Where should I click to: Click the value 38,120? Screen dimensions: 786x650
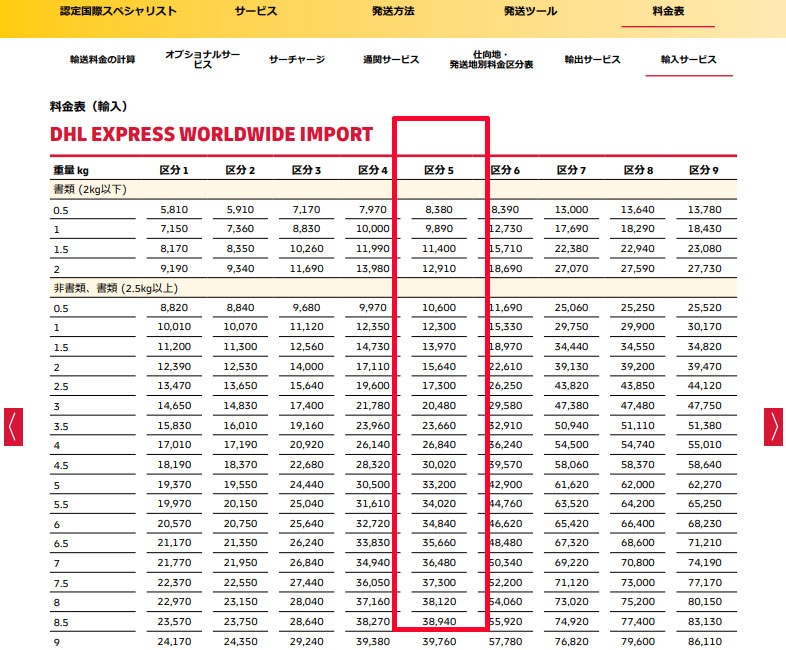pyautogui.click(x=439, y=602)
